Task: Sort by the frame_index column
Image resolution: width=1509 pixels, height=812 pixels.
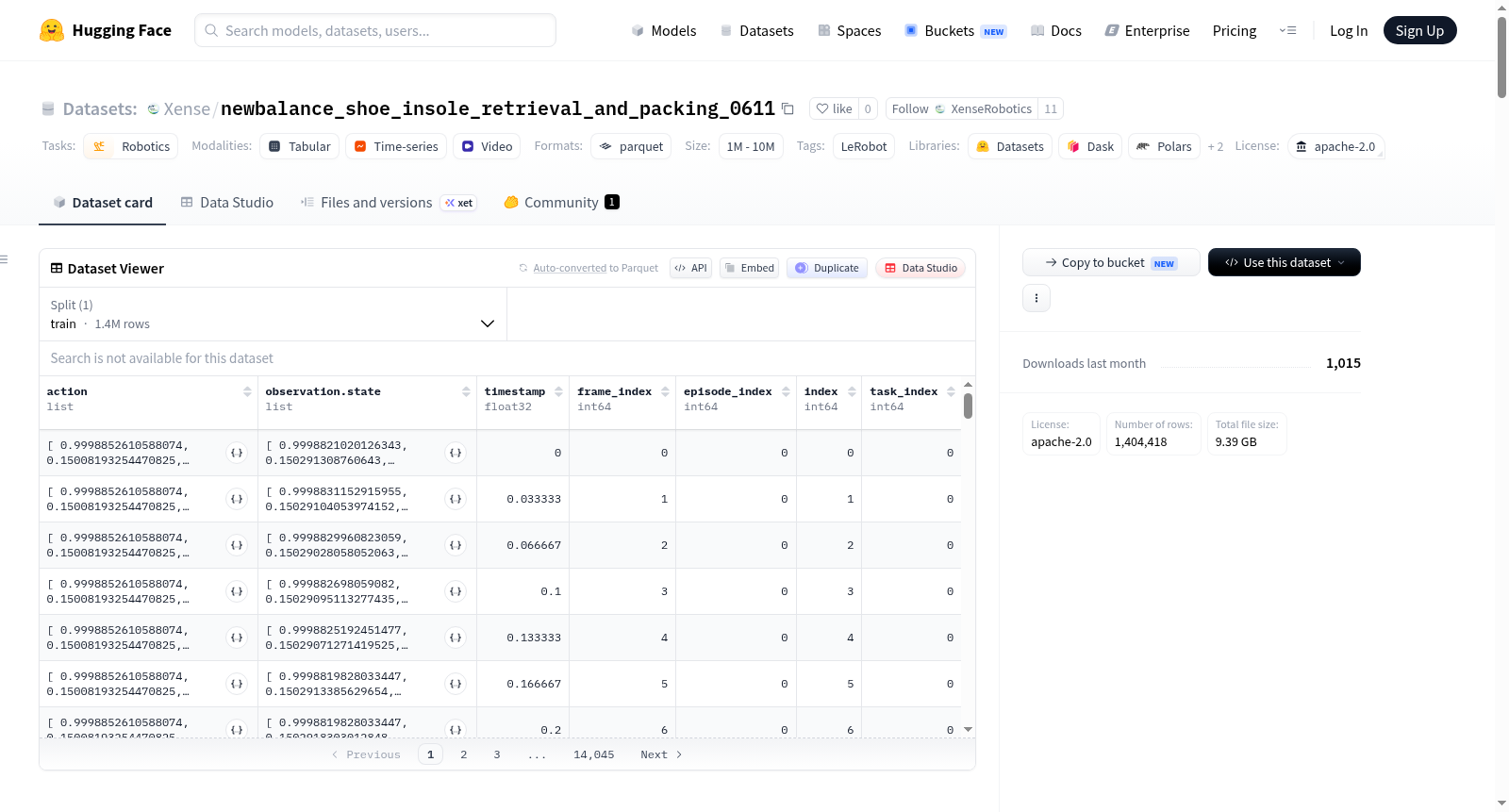Action: (665, 391)
